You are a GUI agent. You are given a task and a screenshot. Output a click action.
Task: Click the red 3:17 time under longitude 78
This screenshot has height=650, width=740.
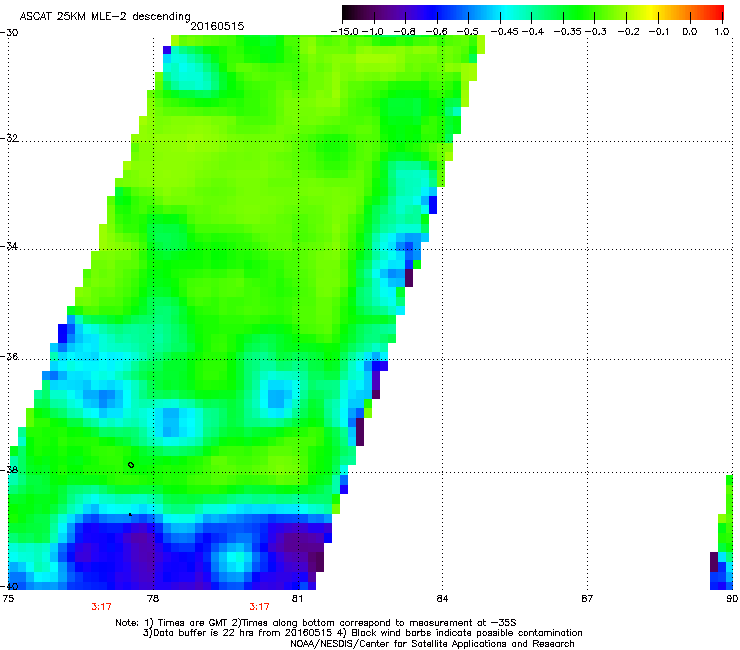point(101,607)
